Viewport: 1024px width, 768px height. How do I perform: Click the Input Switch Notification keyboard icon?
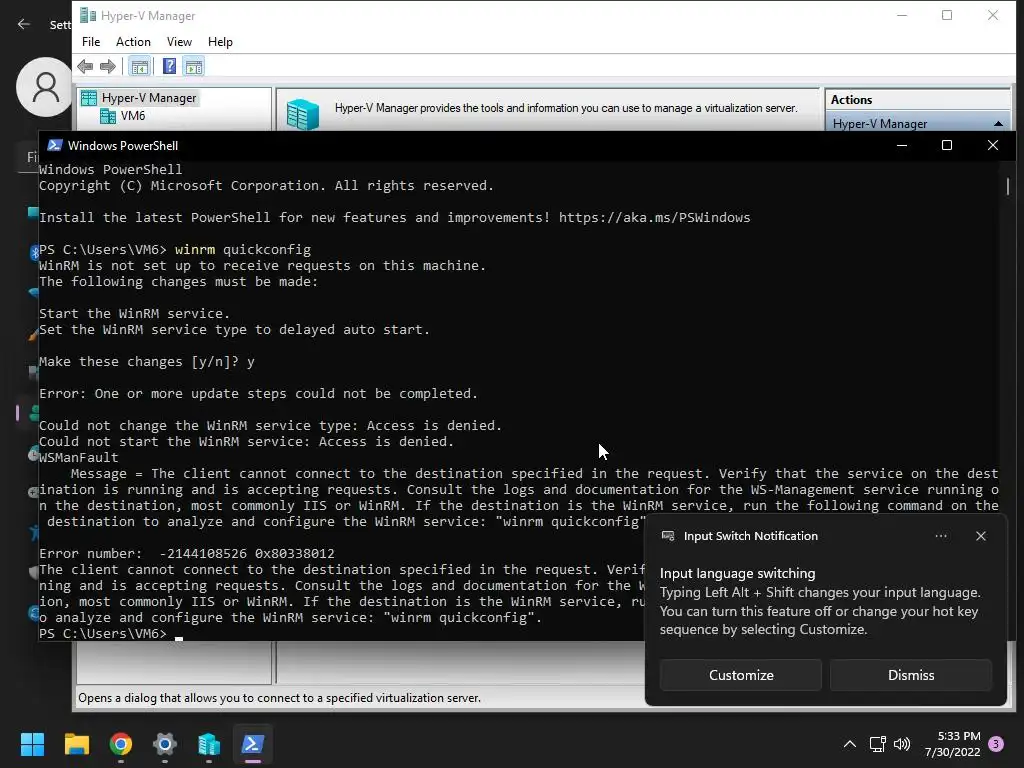click(x=667, y=536)
